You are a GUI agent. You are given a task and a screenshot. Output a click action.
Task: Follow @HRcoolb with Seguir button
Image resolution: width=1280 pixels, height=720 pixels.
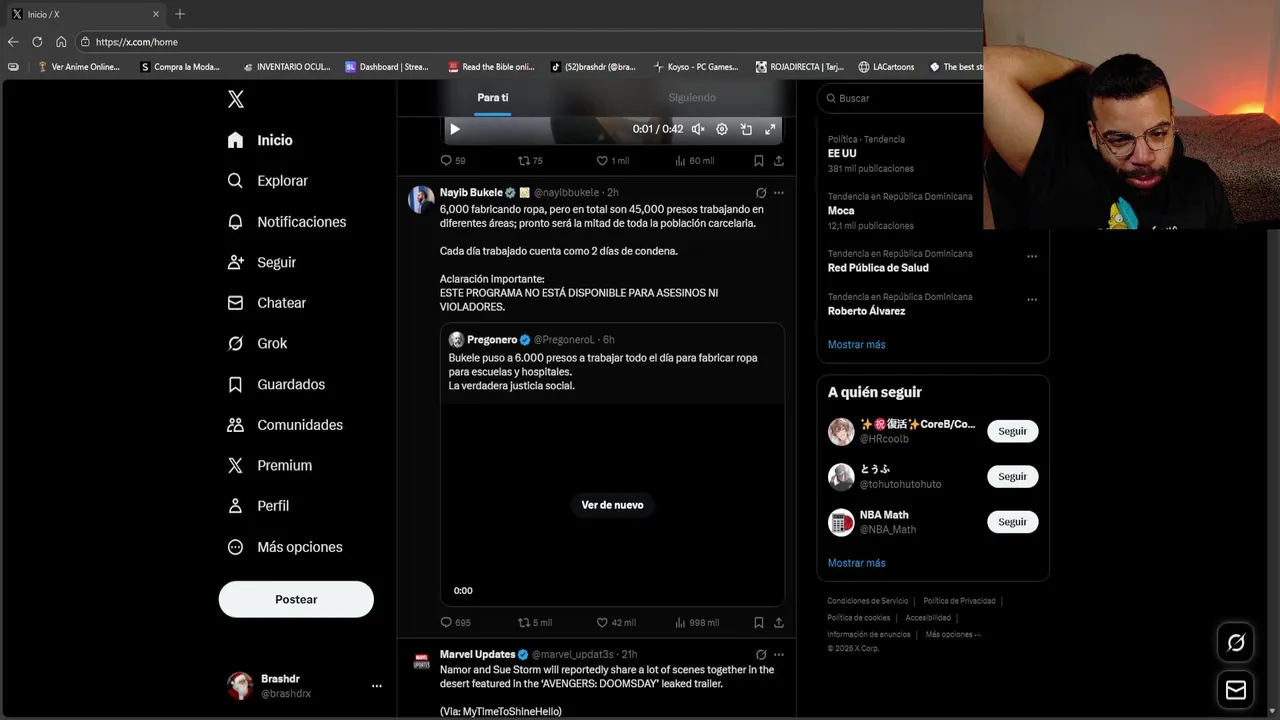click(1012, 431)
